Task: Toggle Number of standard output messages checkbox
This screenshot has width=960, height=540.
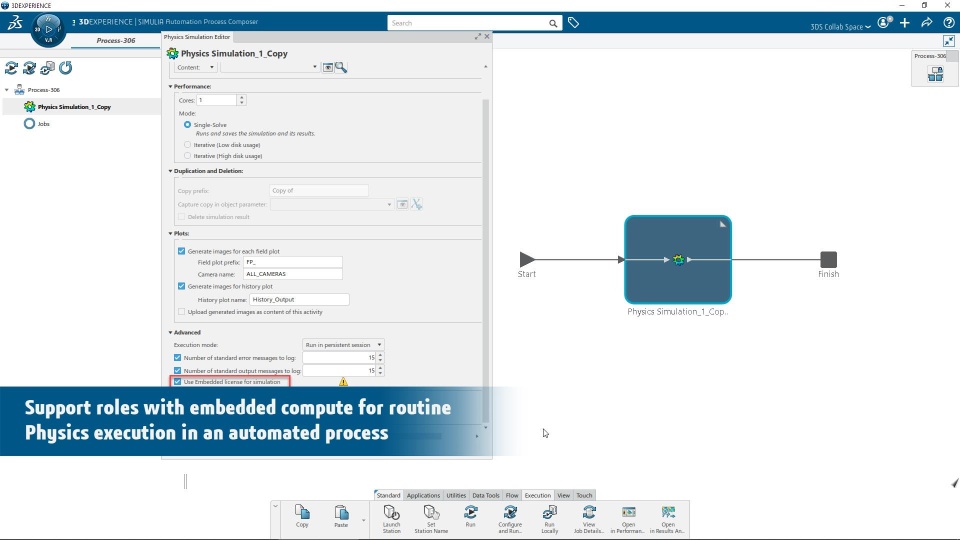Action: [178, 370]
